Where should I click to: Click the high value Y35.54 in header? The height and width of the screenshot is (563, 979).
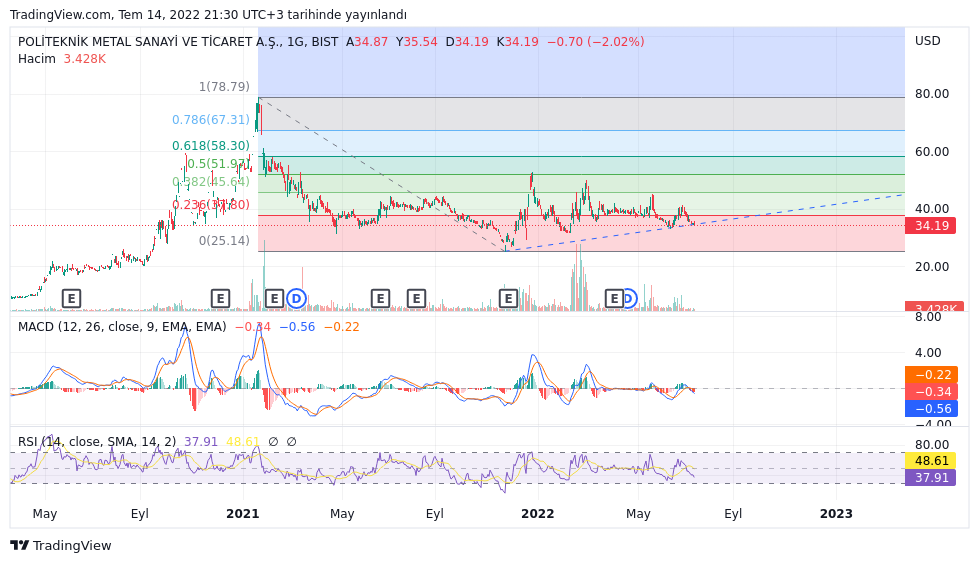coord(416,42)
